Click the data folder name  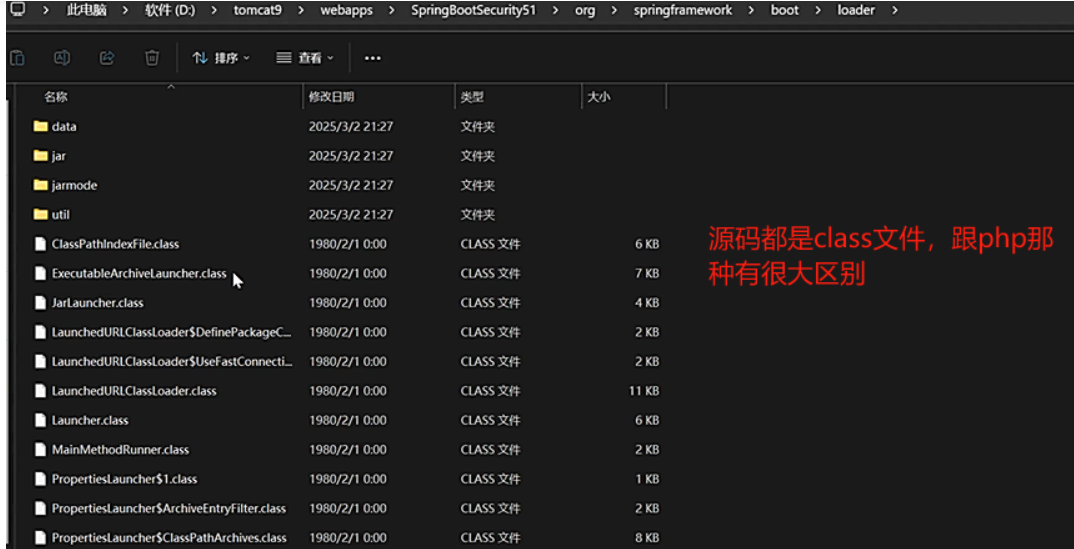point(64,127)
